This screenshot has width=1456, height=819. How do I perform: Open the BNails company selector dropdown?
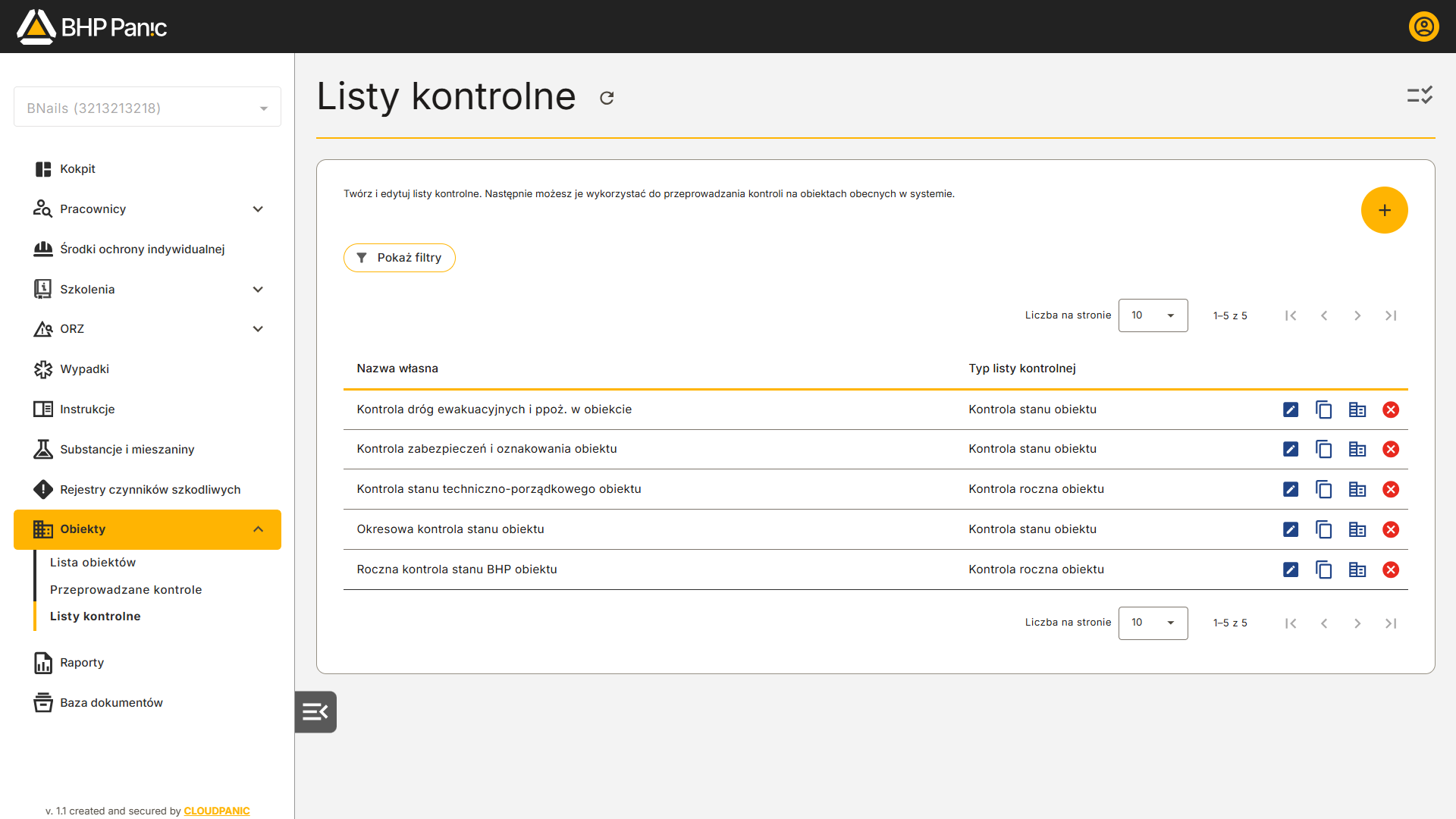tap(147, 107)
